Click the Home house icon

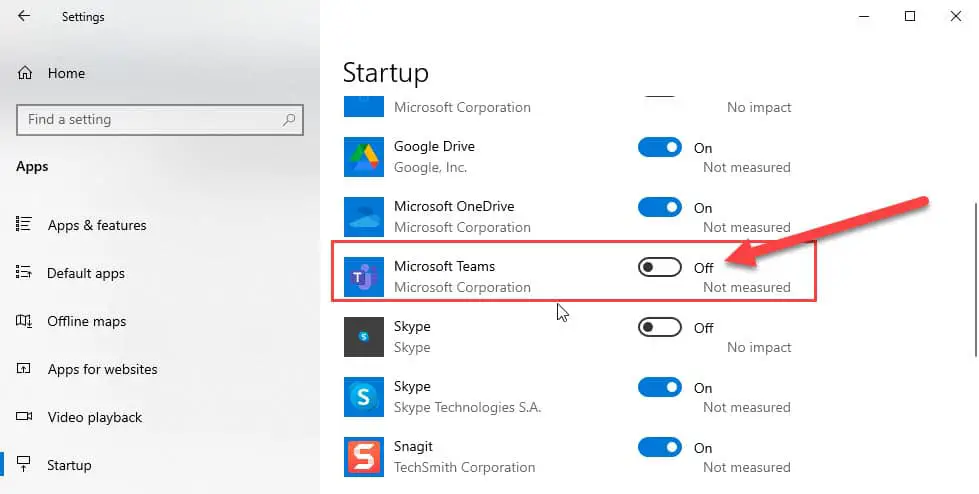24,73
